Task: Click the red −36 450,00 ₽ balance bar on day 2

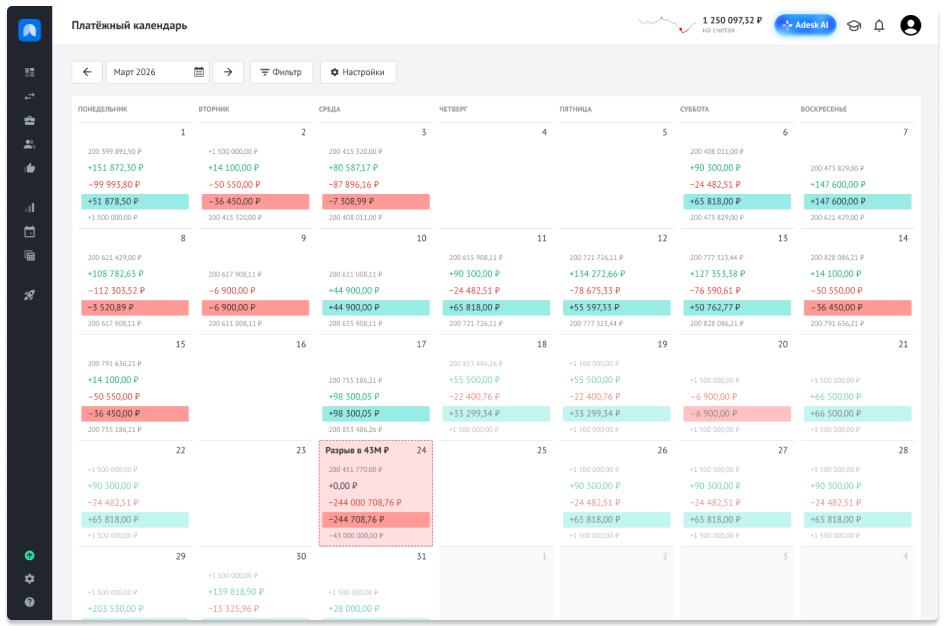Action: pos(256,201)
